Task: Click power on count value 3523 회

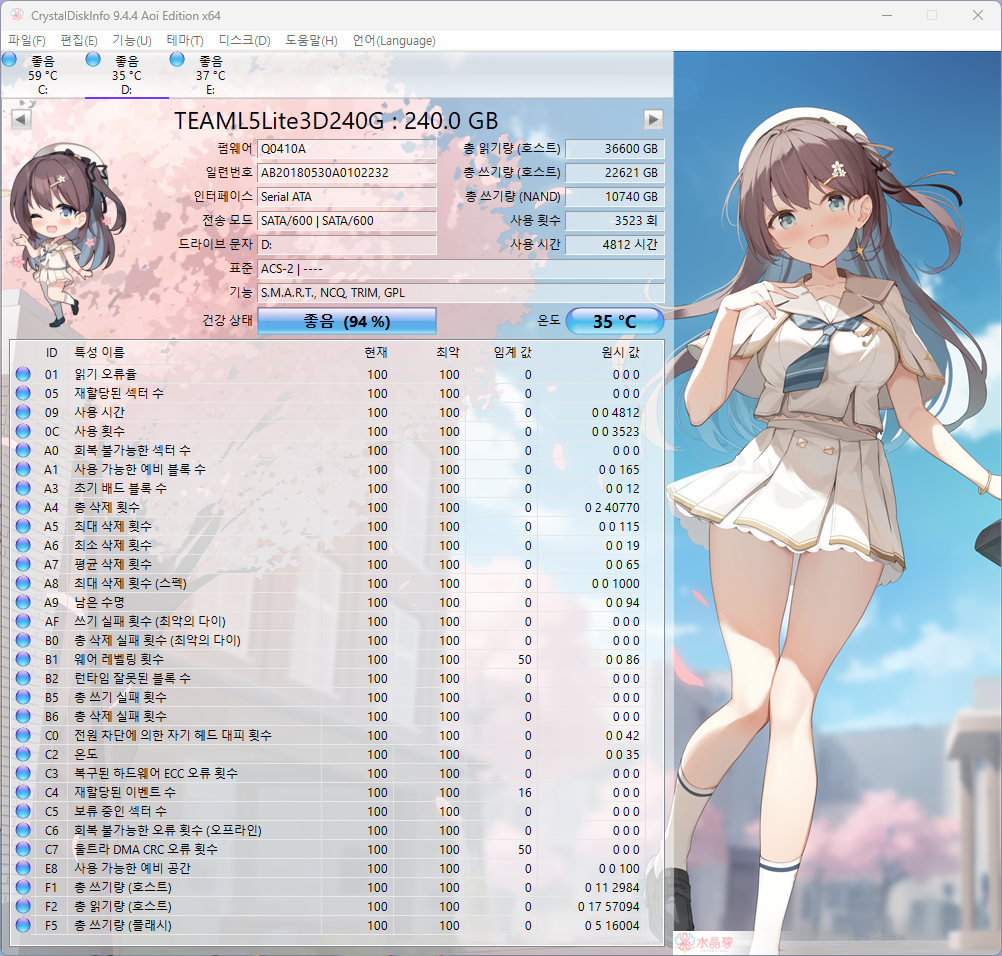Action: [615, 220]
